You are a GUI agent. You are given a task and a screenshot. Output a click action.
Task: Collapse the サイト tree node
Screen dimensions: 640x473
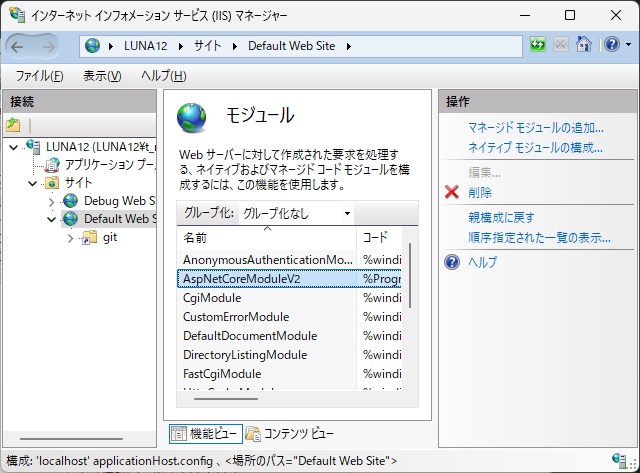(x=33, y=183)
